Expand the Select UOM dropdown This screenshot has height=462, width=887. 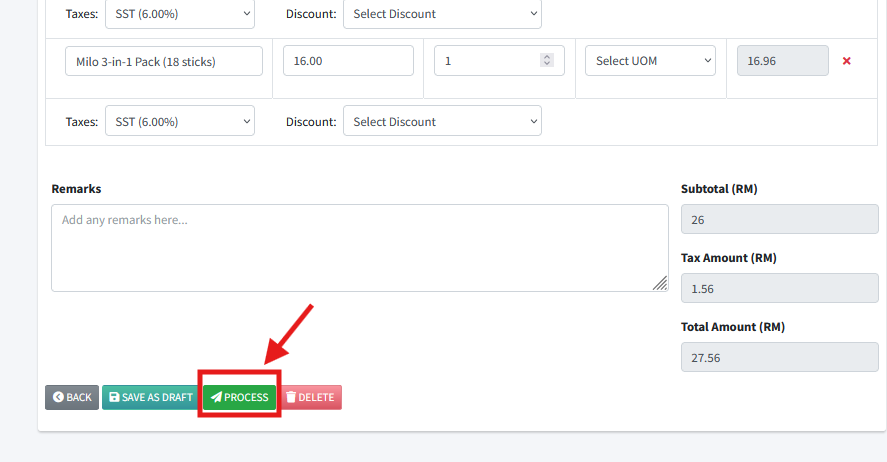[651, 61]
